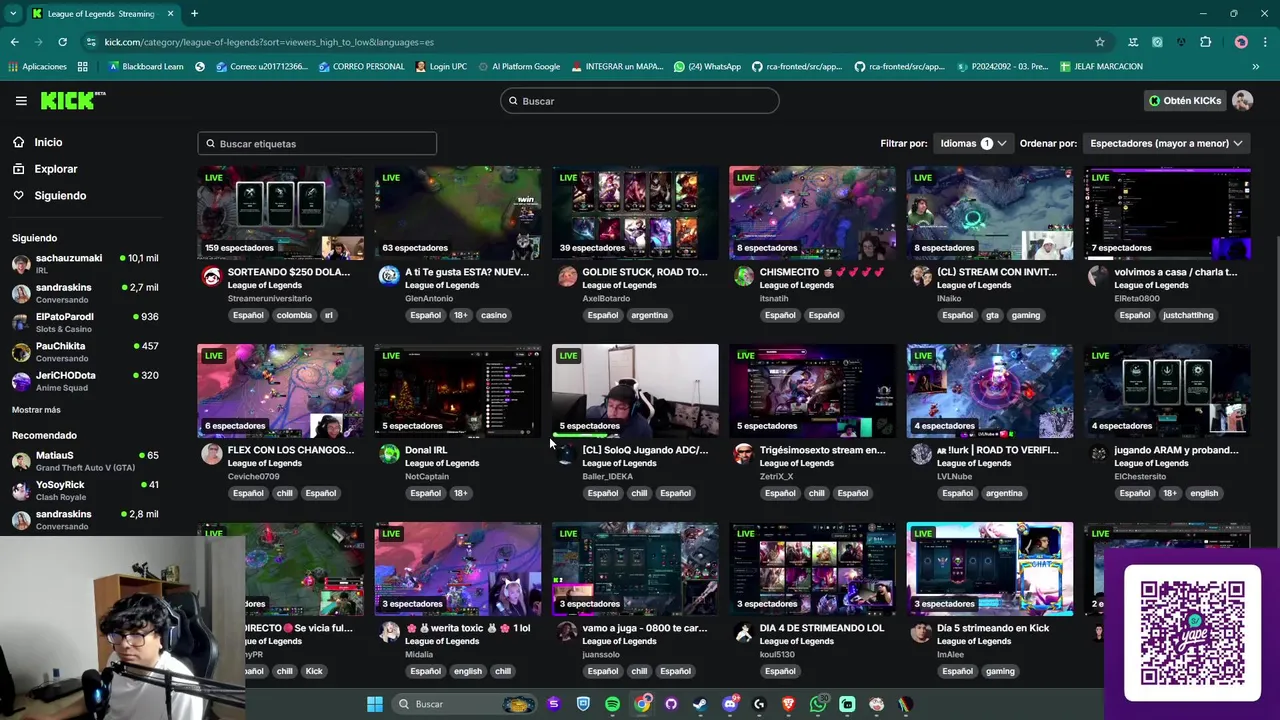Open Steam from the taskbar

point(700,704)
